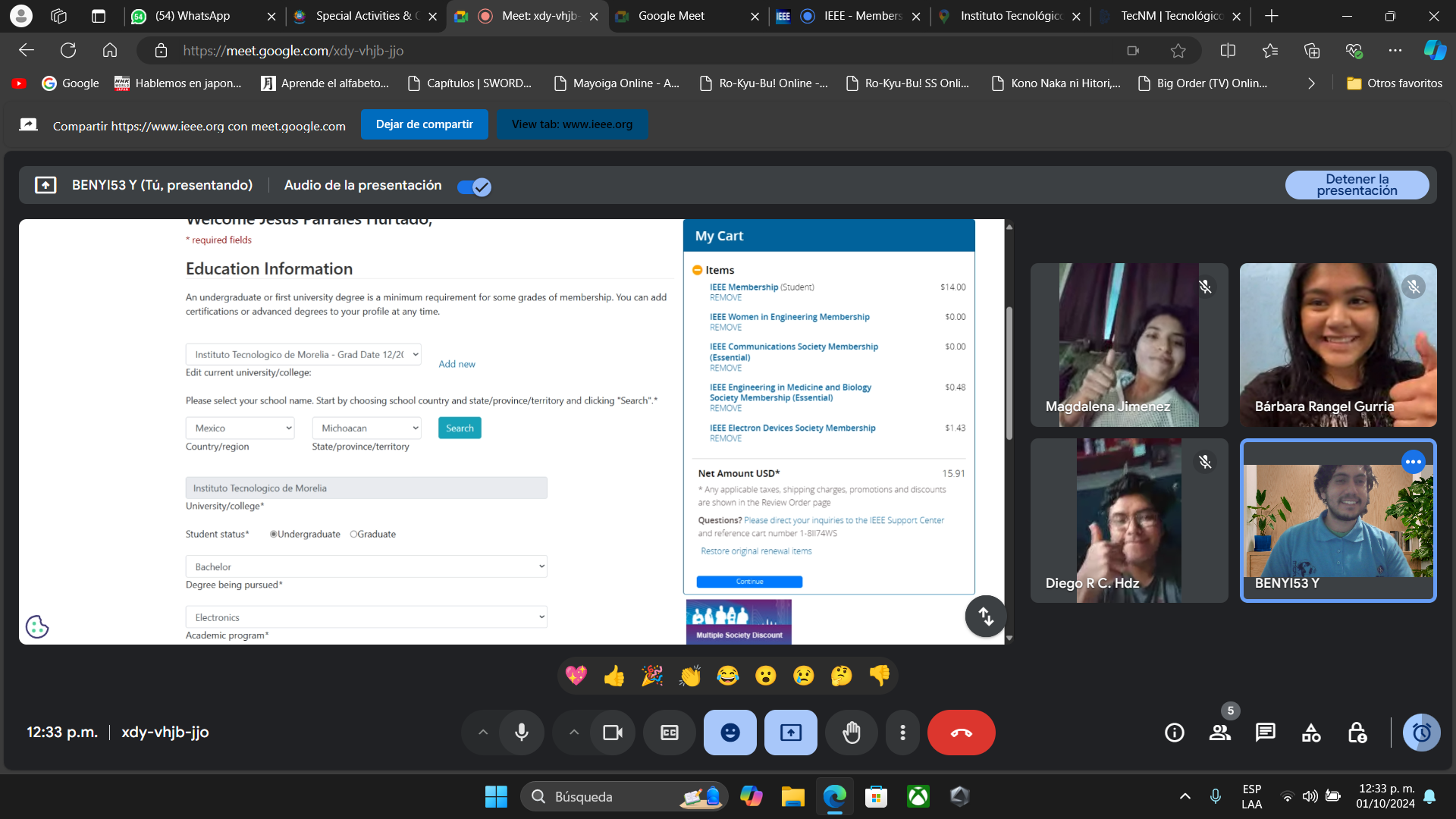The height and width of the screenshot is (819, 1456).
Task: Select Graduate student status
Action: [353, 534]
